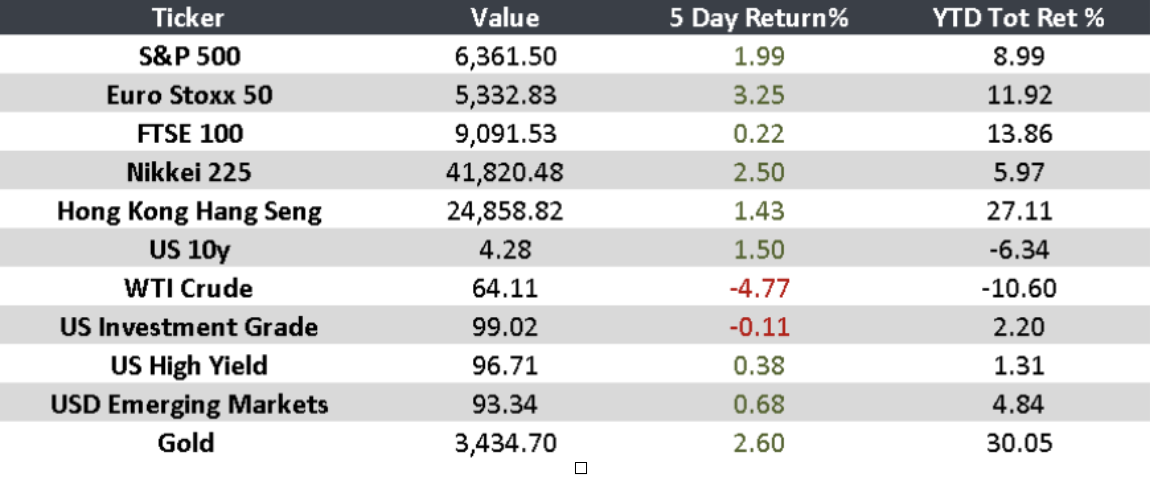The width and height of the screenshot is (1150, 478).
Task: Click the Value column header
Action: [504, 17]
